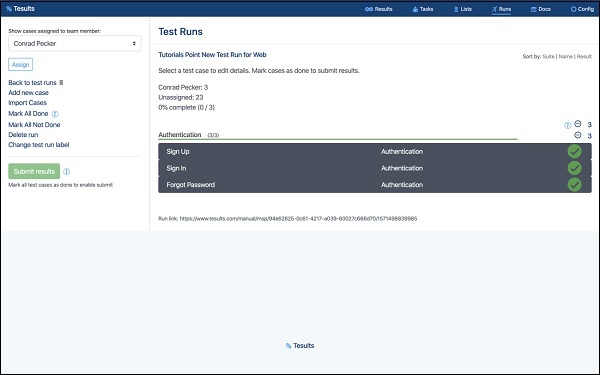Click the Submit results button
This screenshot has width=600, height=375.
pyautogui.click(x=34, y=171)
